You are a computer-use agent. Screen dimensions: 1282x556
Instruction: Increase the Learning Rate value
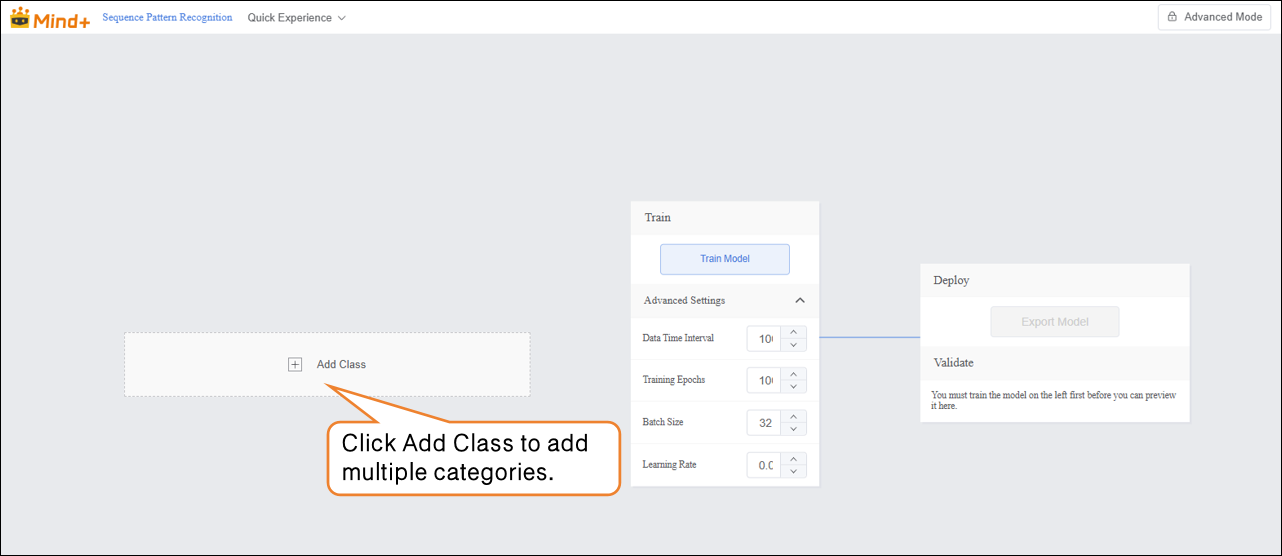[x=792, y=458]
